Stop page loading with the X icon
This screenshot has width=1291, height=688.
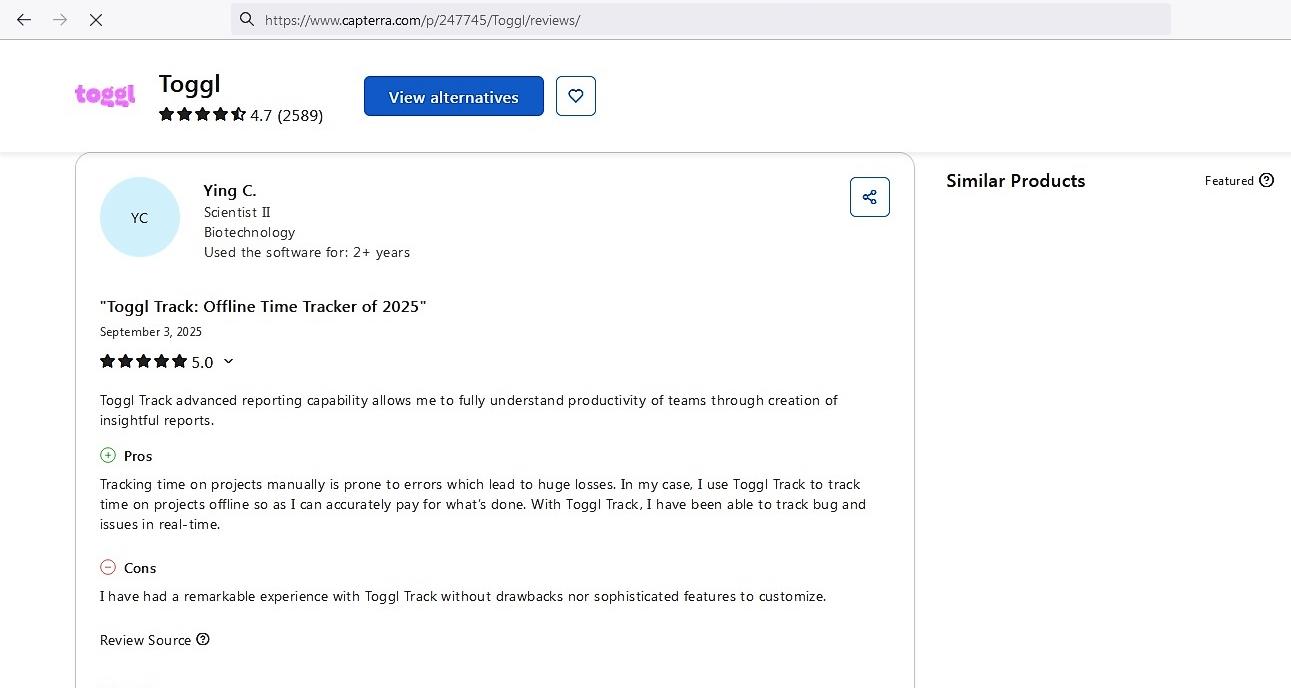coord(96,19)
